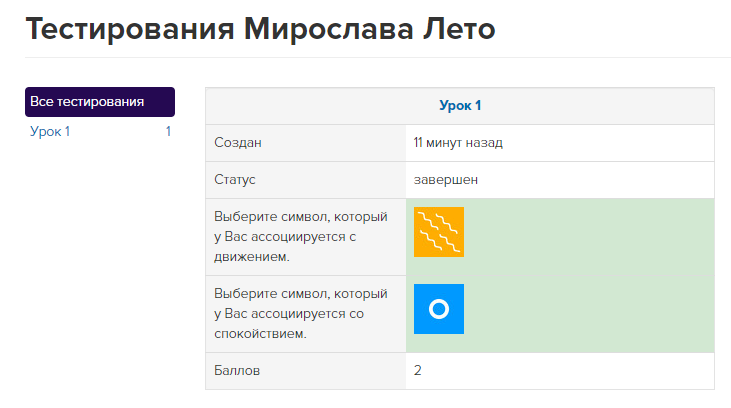Screen dimensions: 731x408
Task: Click the 'Статус' row label
Action: 234,180
